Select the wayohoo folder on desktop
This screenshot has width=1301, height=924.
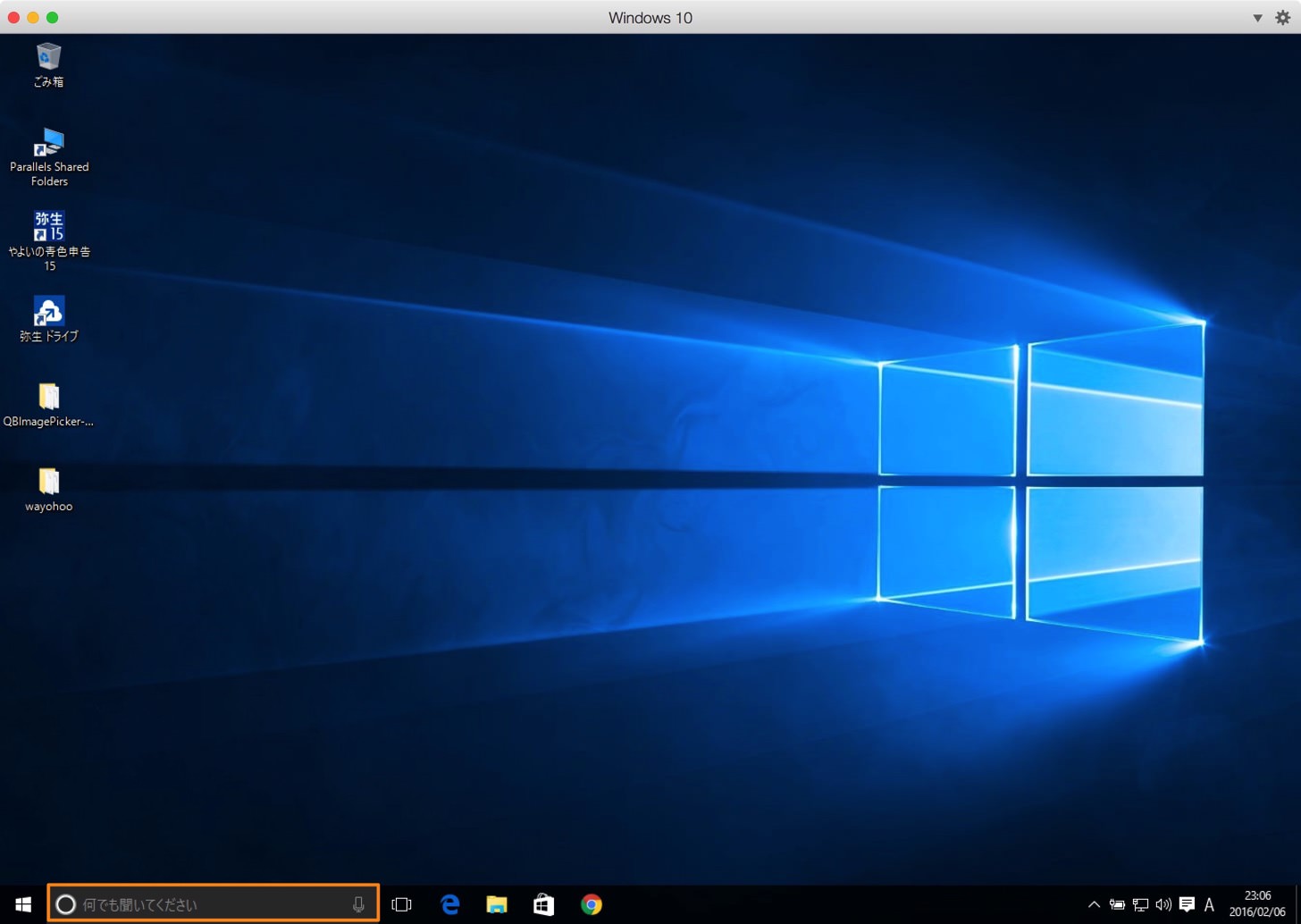tap(48, 490)
